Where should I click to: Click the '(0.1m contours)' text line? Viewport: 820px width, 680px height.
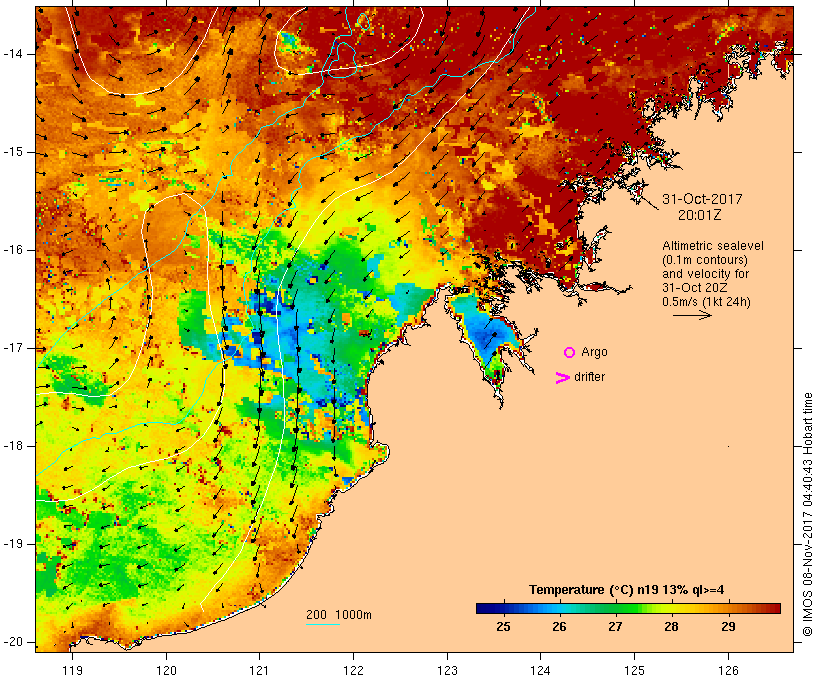pos(705,260)
